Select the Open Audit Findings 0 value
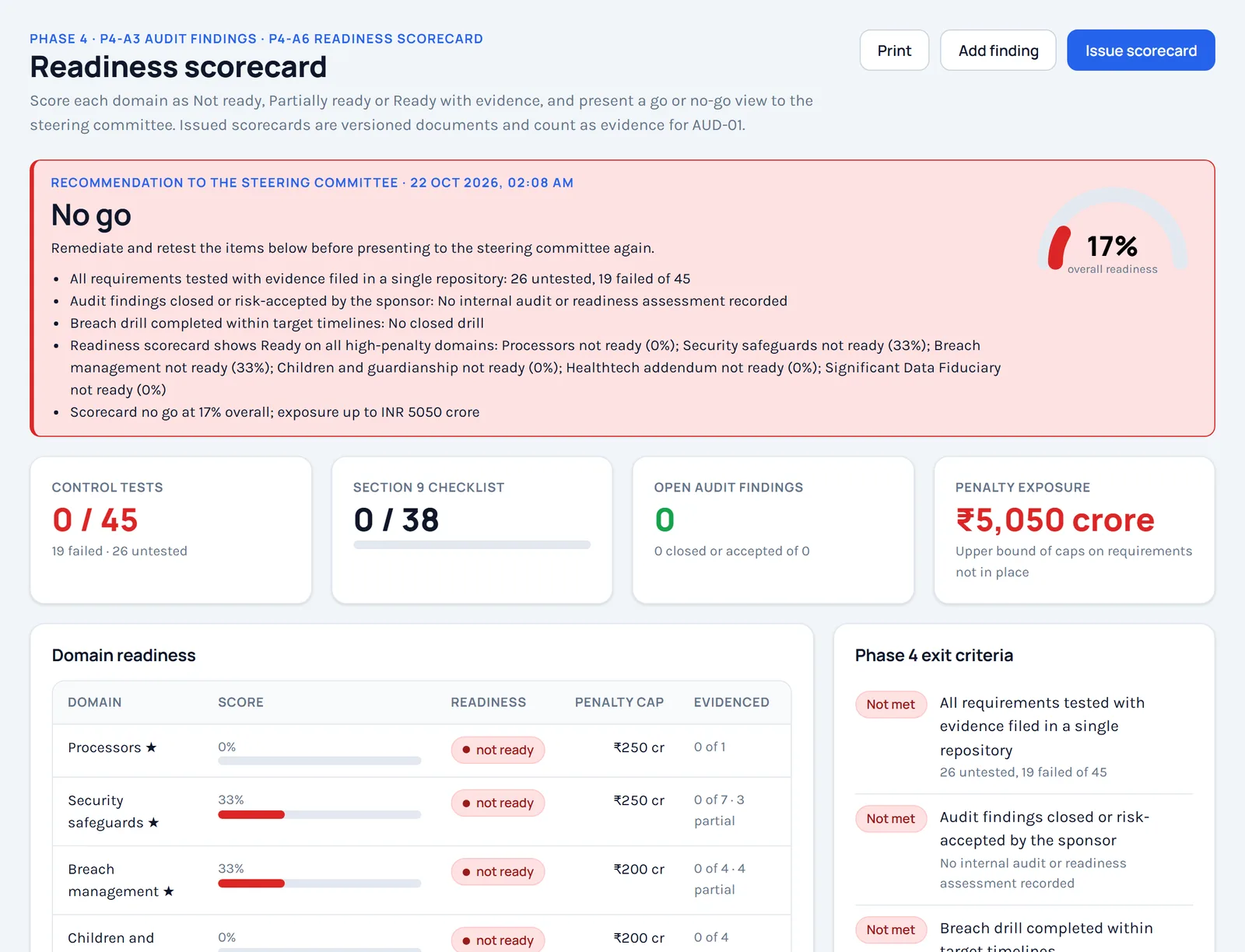This screenshot has width=1245, height=952. [x=665, y=520]
